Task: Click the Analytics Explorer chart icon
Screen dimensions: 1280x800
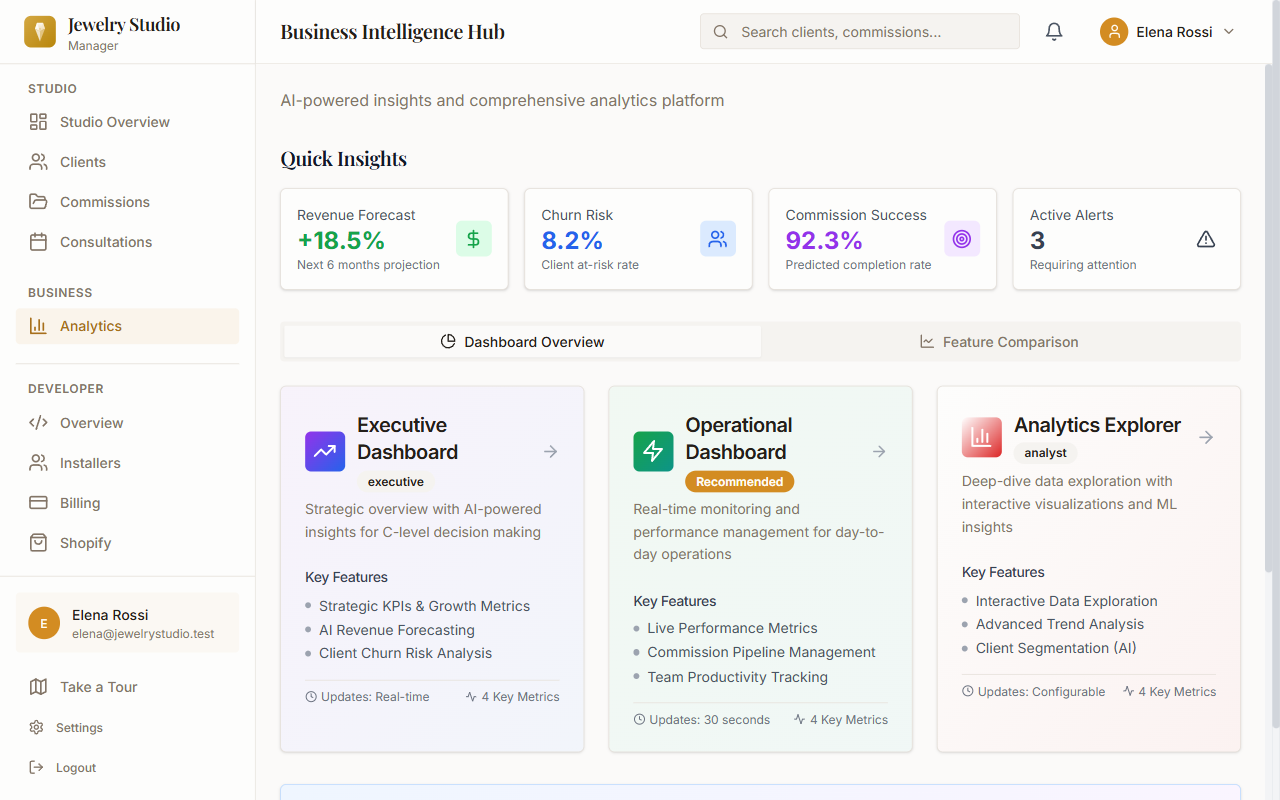Action: tap(981, 437)
